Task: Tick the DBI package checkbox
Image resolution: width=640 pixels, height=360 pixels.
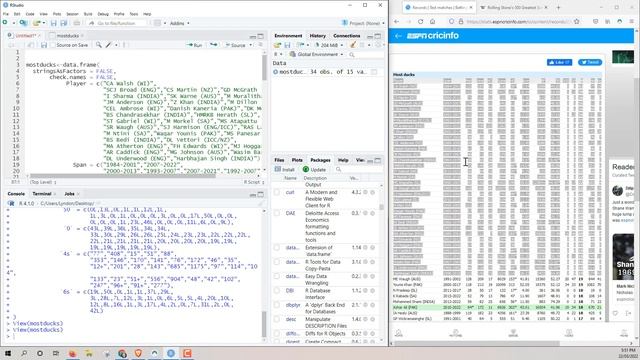Action: tap(277, 291)
